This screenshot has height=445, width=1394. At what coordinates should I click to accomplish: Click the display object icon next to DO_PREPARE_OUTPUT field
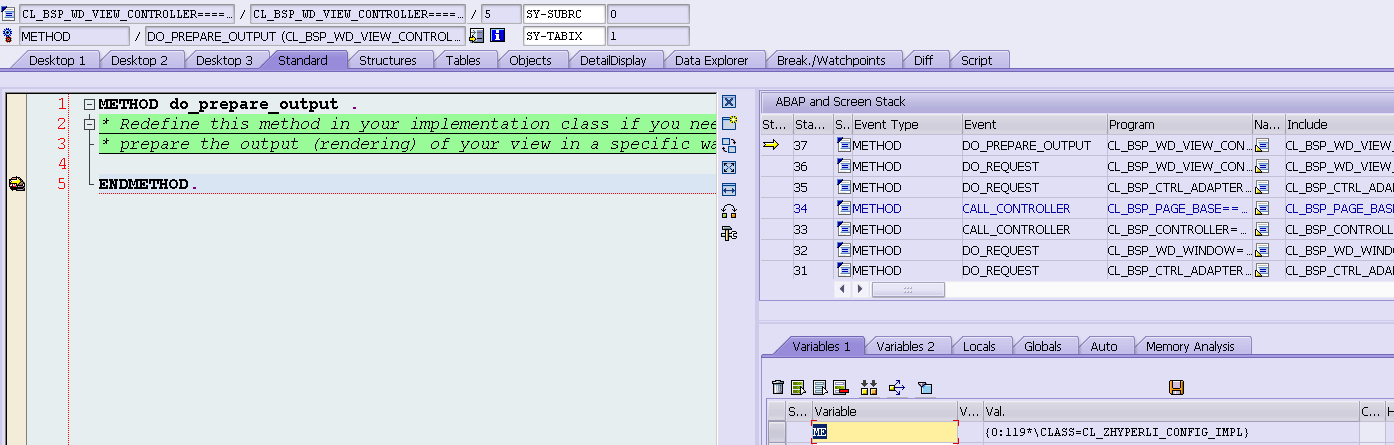[476, 36]
